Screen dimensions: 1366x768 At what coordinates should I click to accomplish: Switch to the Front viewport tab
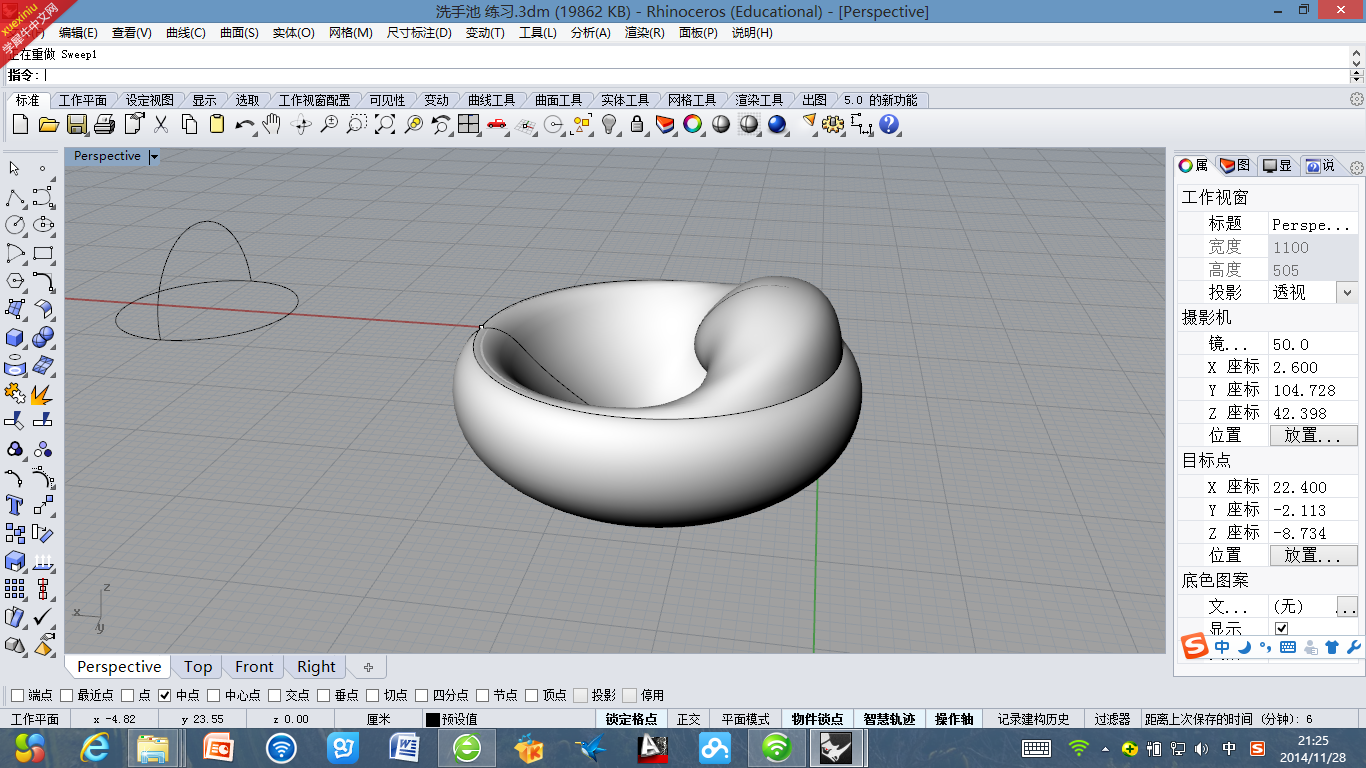[x=254, y=667]
